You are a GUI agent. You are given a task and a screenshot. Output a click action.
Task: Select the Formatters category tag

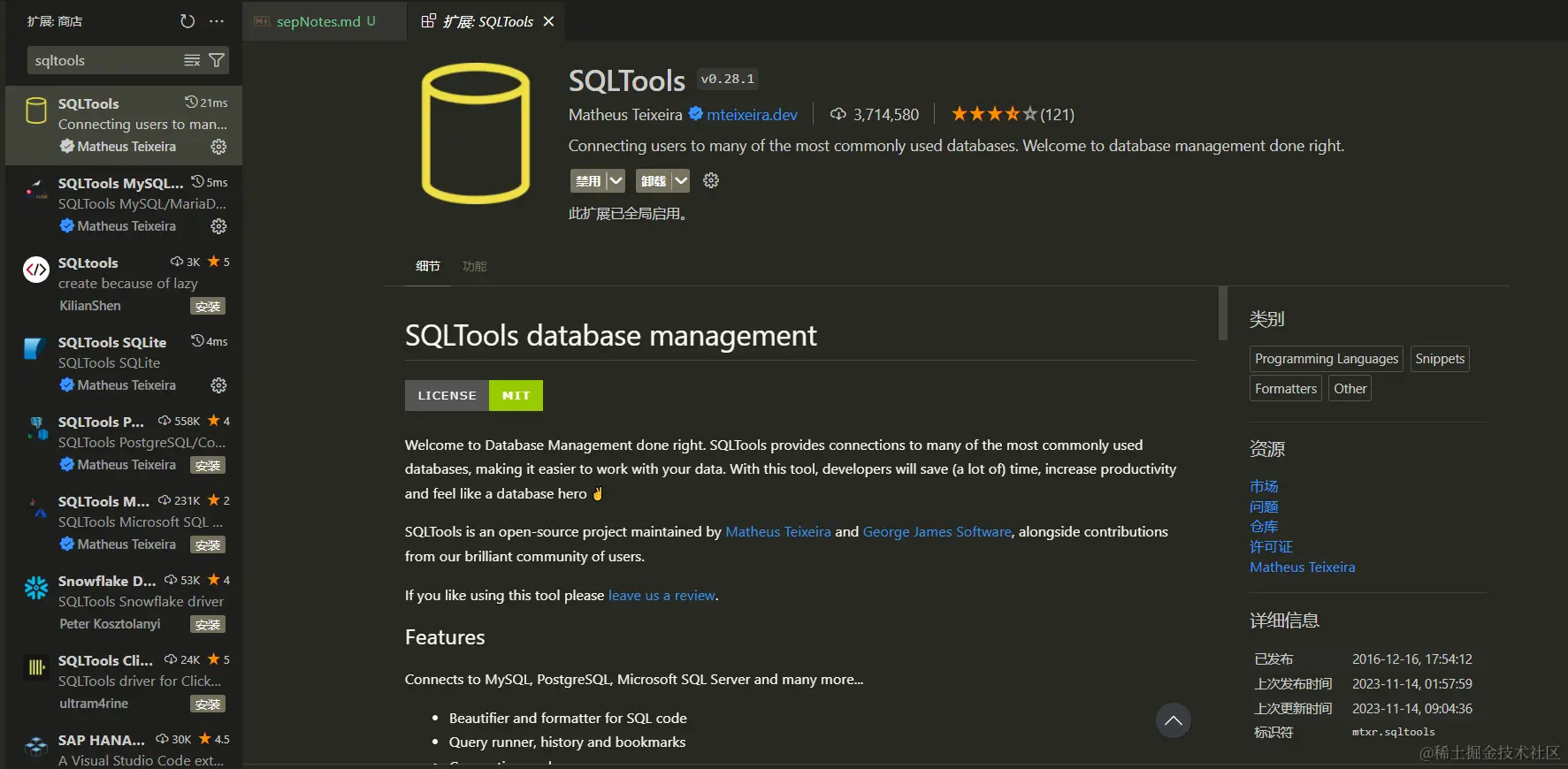point(1286,389)
